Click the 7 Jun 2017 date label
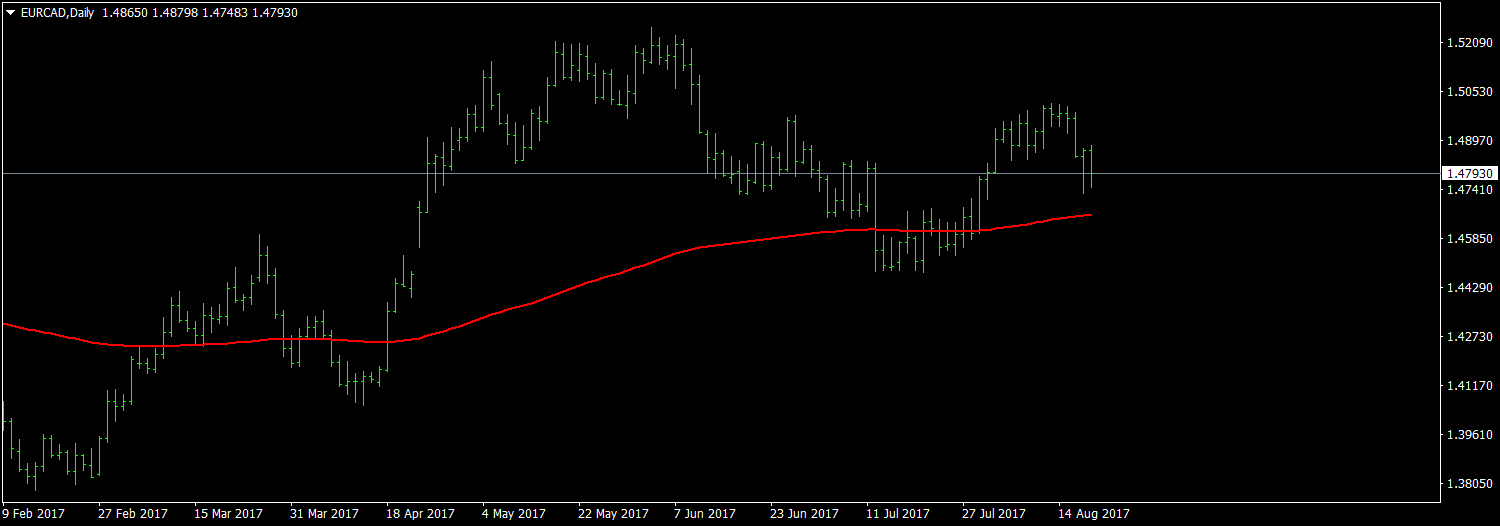Screen dimensions: 1500x526 pyautogui.click(x=706, y=514)
